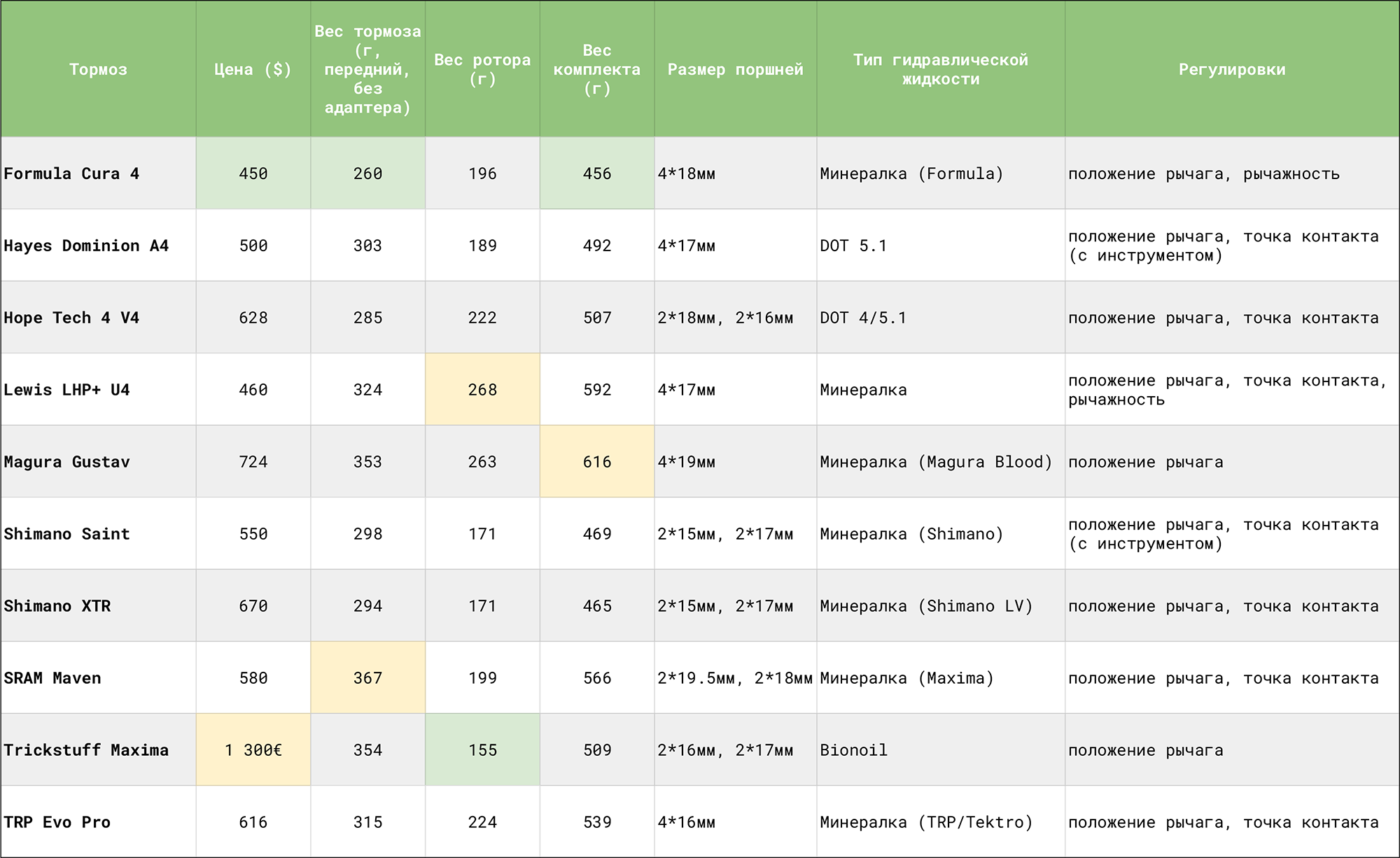1400x858 pixels.
Task: Click the Shimano Saint set weight 469
Action: pos(597,534)
